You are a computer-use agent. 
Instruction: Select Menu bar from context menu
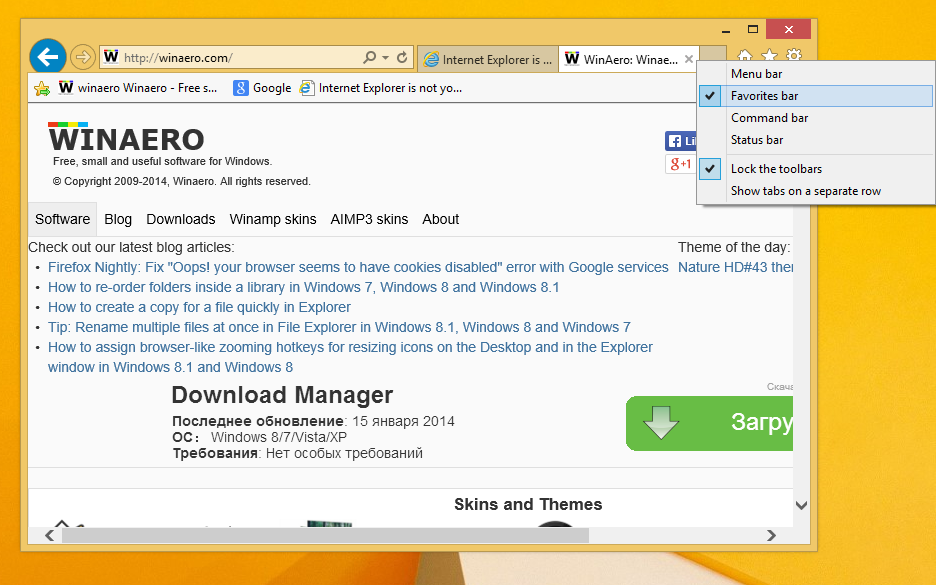pyautogui.click(x=756, y=74)
